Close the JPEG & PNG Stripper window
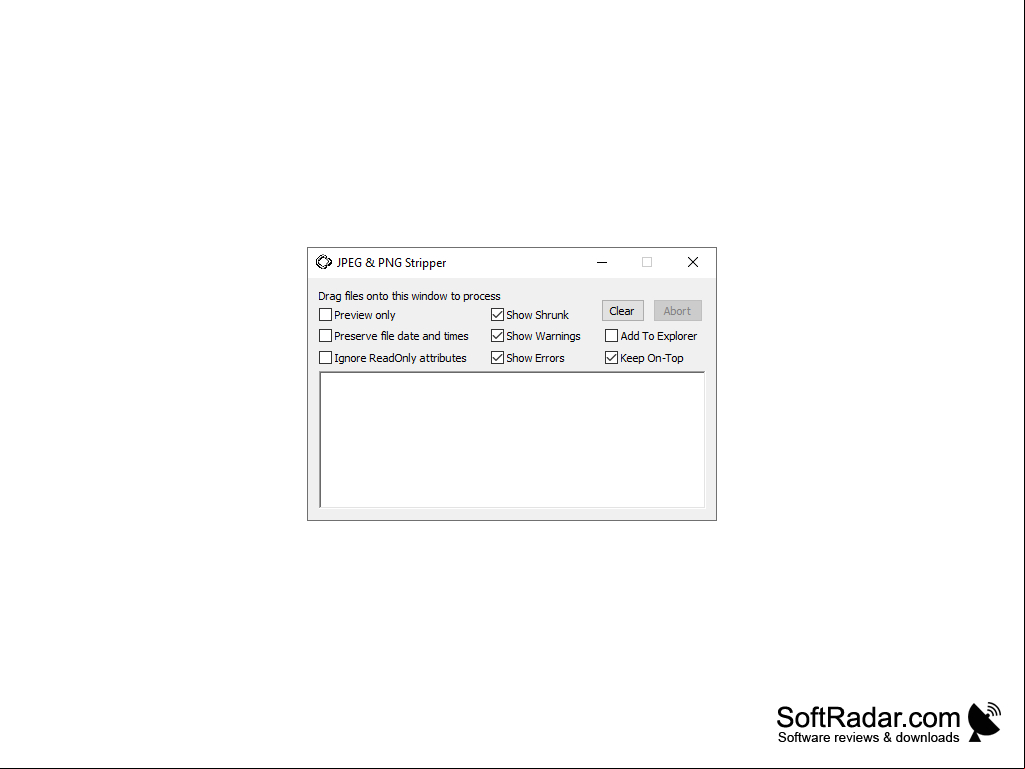This screenshot has height=769, width=1025. coord(693,262)
